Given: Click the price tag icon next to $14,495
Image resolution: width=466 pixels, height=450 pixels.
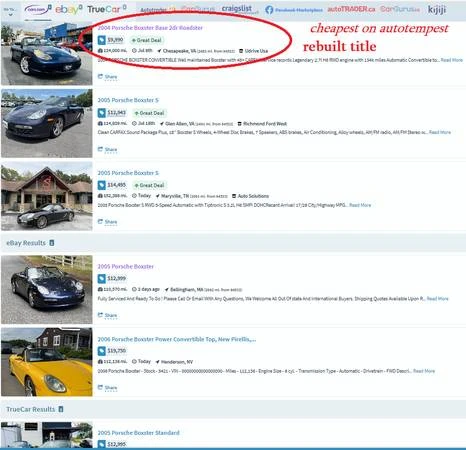Looking at the screenshot, I should [102, 185].
